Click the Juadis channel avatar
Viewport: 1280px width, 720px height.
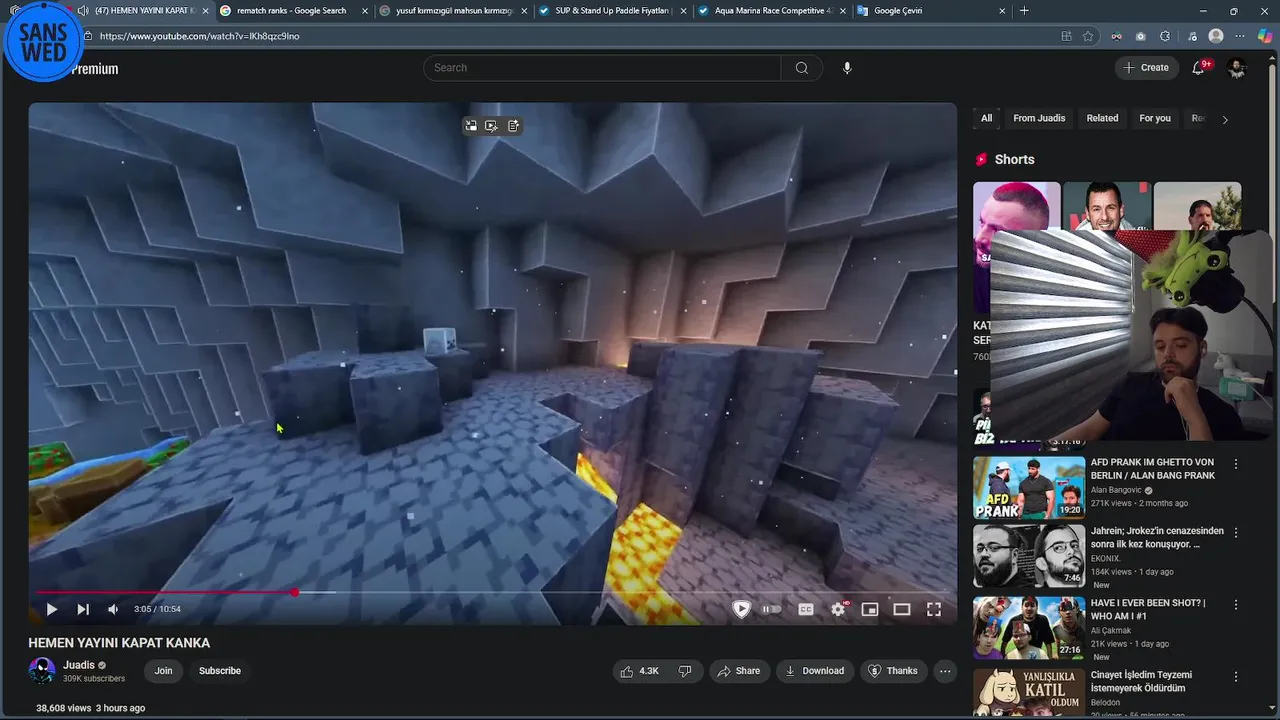pyautogui.click(x=42, y=670)
